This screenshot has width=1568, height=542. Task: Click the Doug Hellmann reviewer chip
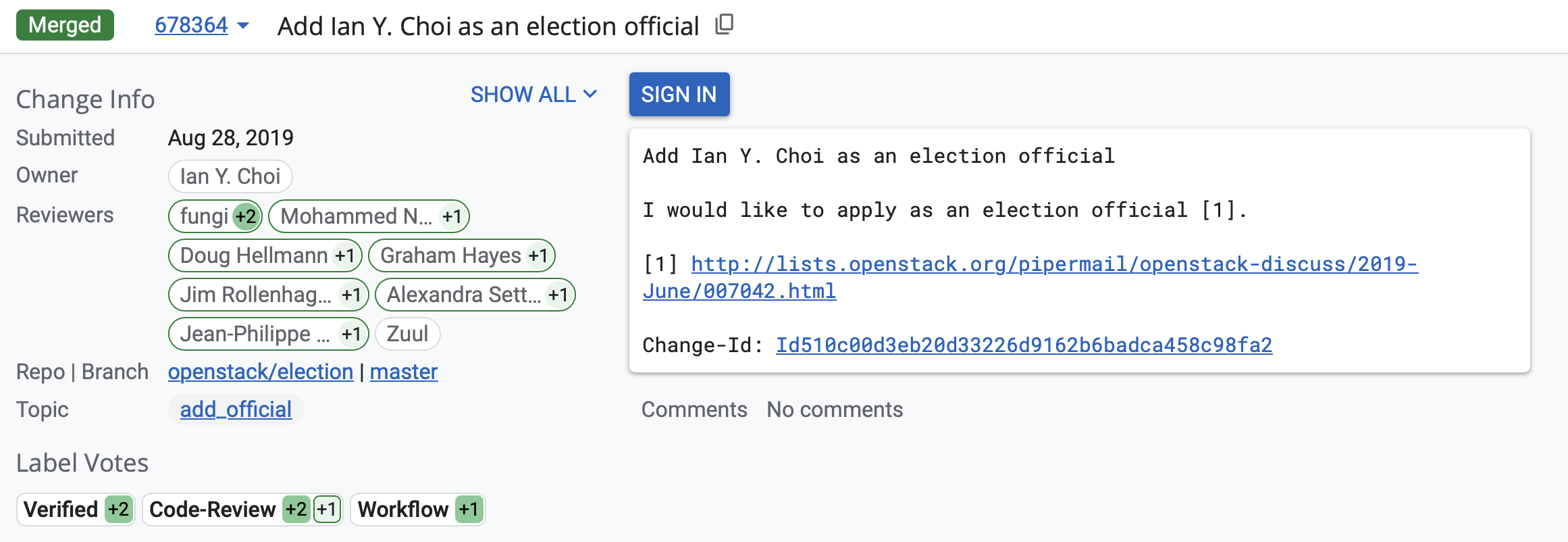coord(254,255)
